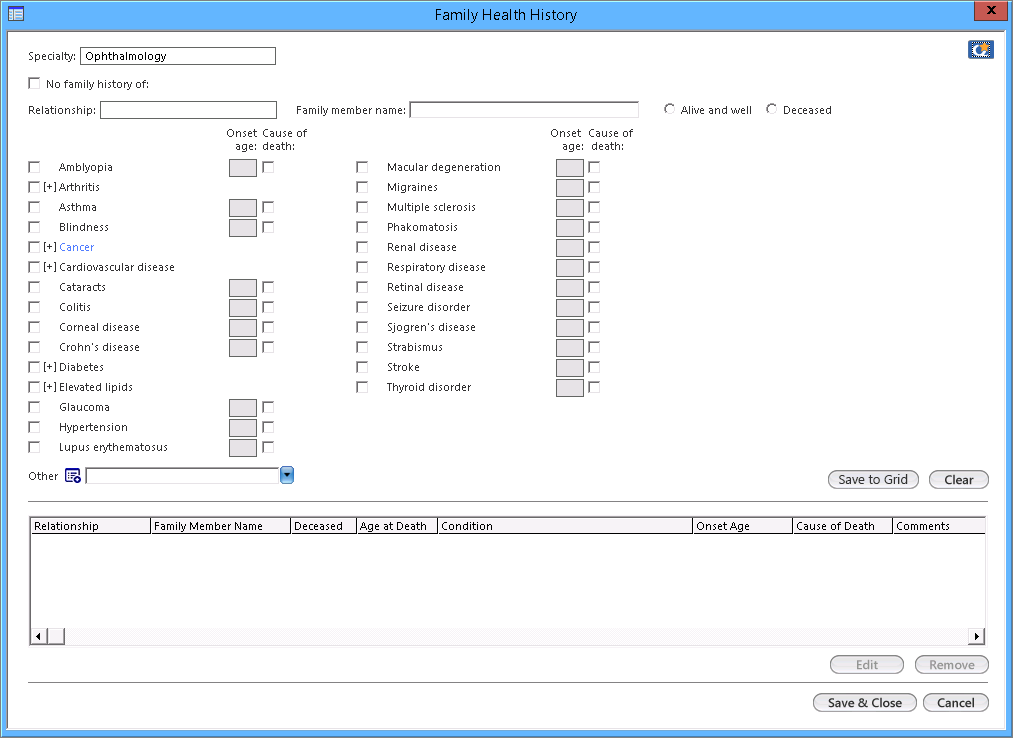Screen dimensions: 1013x738
Task: Close the Family Health History window
Action: pos(991,10)
